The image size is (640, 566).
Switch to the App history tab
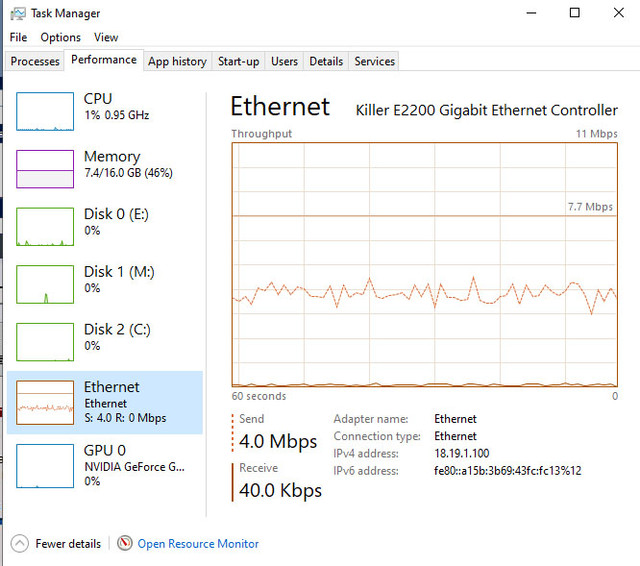coord(177,61)
